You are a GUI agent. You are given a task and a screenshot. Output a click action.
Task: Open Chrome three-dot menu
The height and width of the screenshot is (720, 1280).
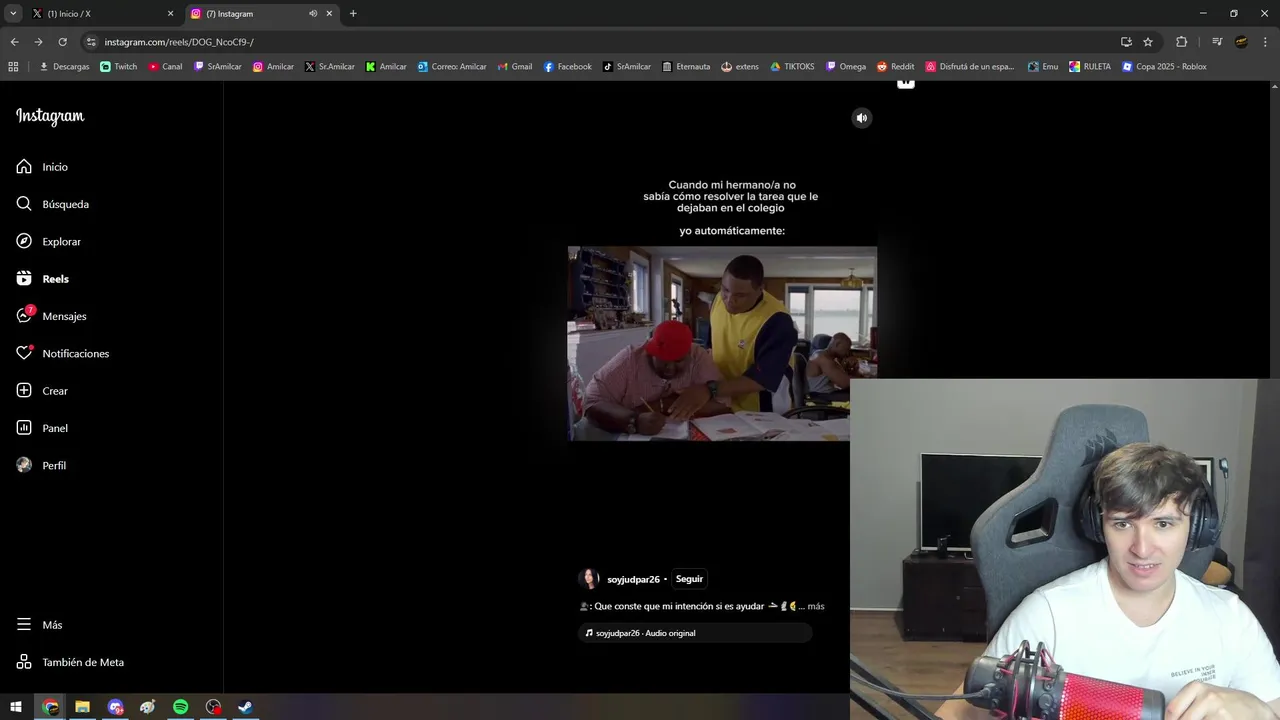(x=1265, y=42)
